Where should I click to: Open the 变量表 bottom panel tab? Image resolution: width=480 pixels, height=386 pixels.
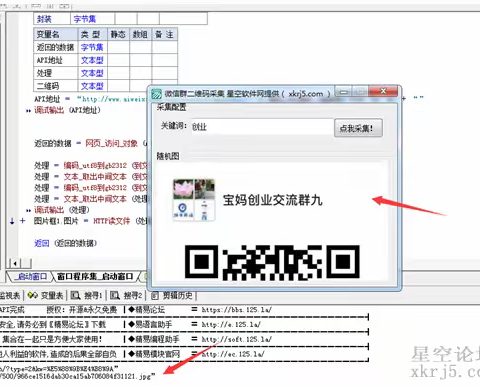click(x=46, y=295)
